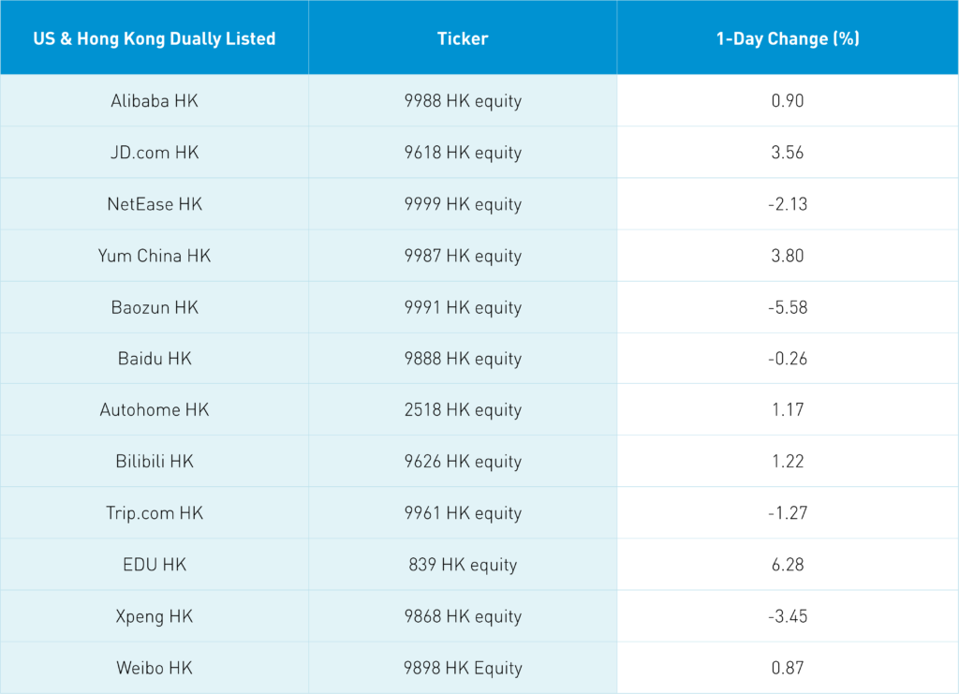Select ticker '2518 HK equity'
This screenshot has height=694, width=959.
[x=462, y=410]
